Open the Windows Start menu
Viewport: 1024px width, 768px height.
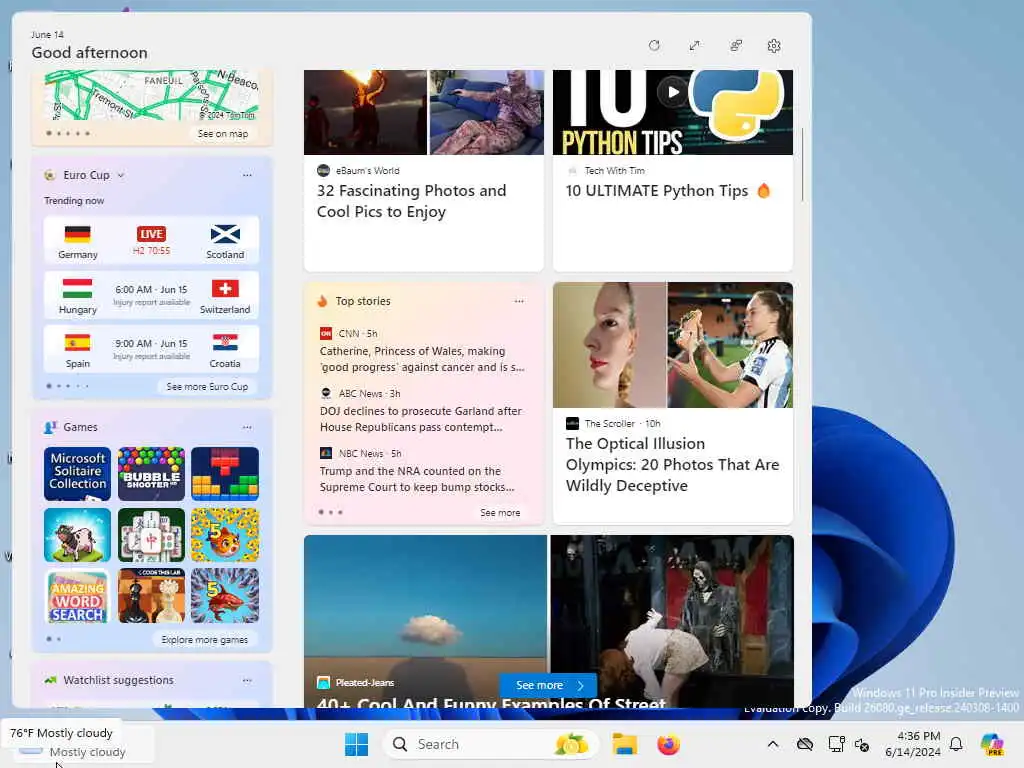357,744
